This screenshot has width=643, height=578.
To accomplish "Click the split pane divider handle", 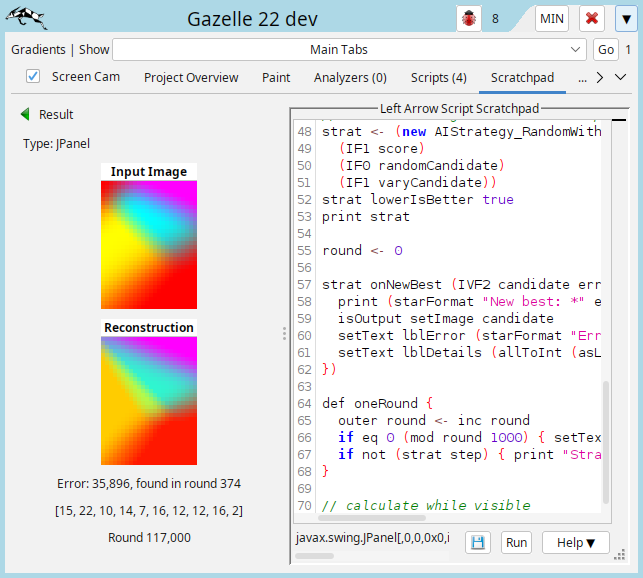I will pos(284,333).
